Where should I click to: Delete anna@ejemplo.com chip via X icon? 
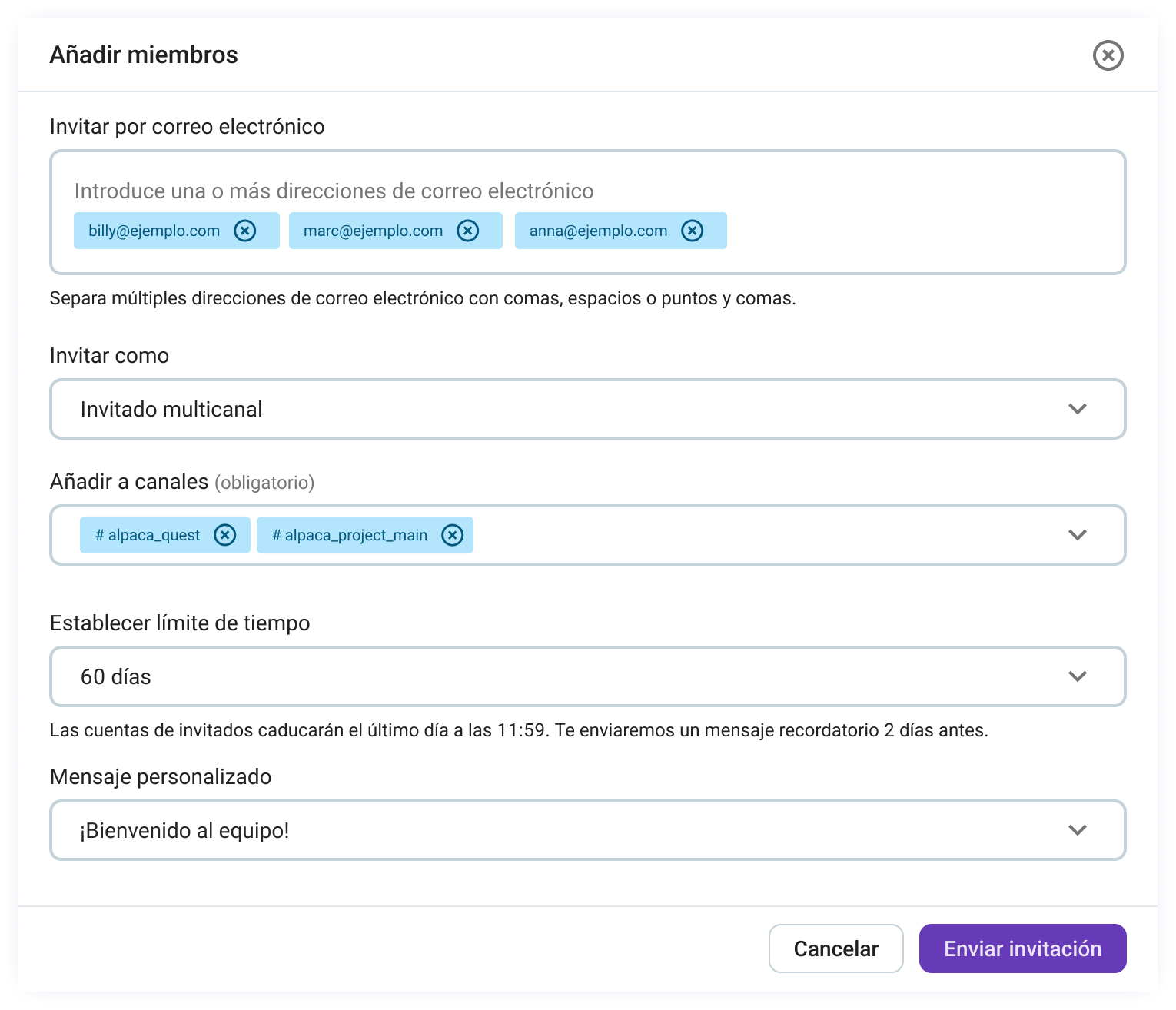692,231
